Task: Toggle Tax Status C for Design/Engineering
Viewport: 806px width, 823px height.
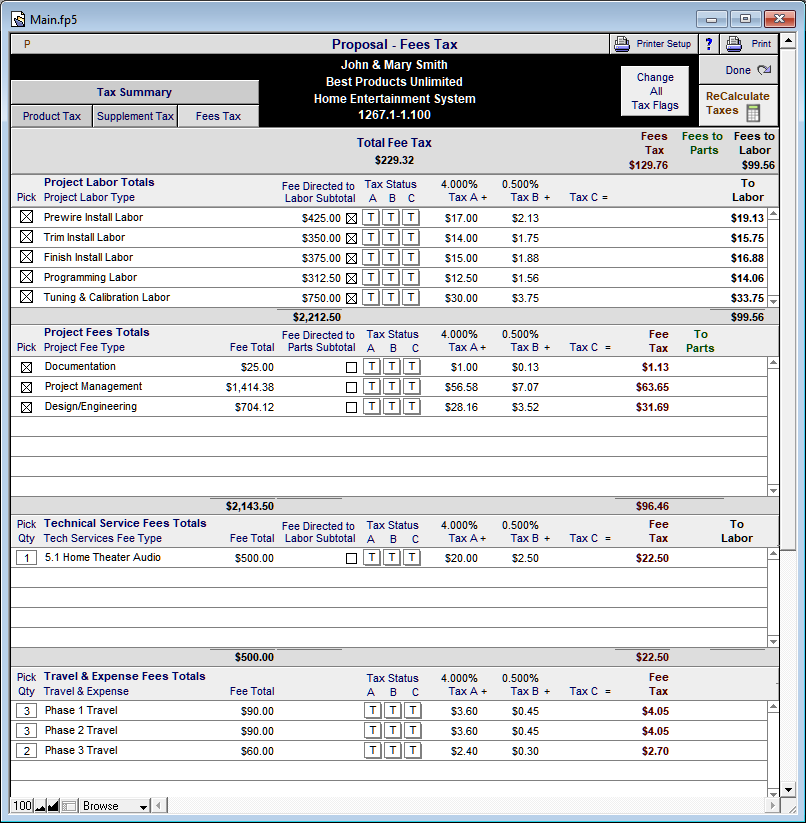Action: (412, 406)
